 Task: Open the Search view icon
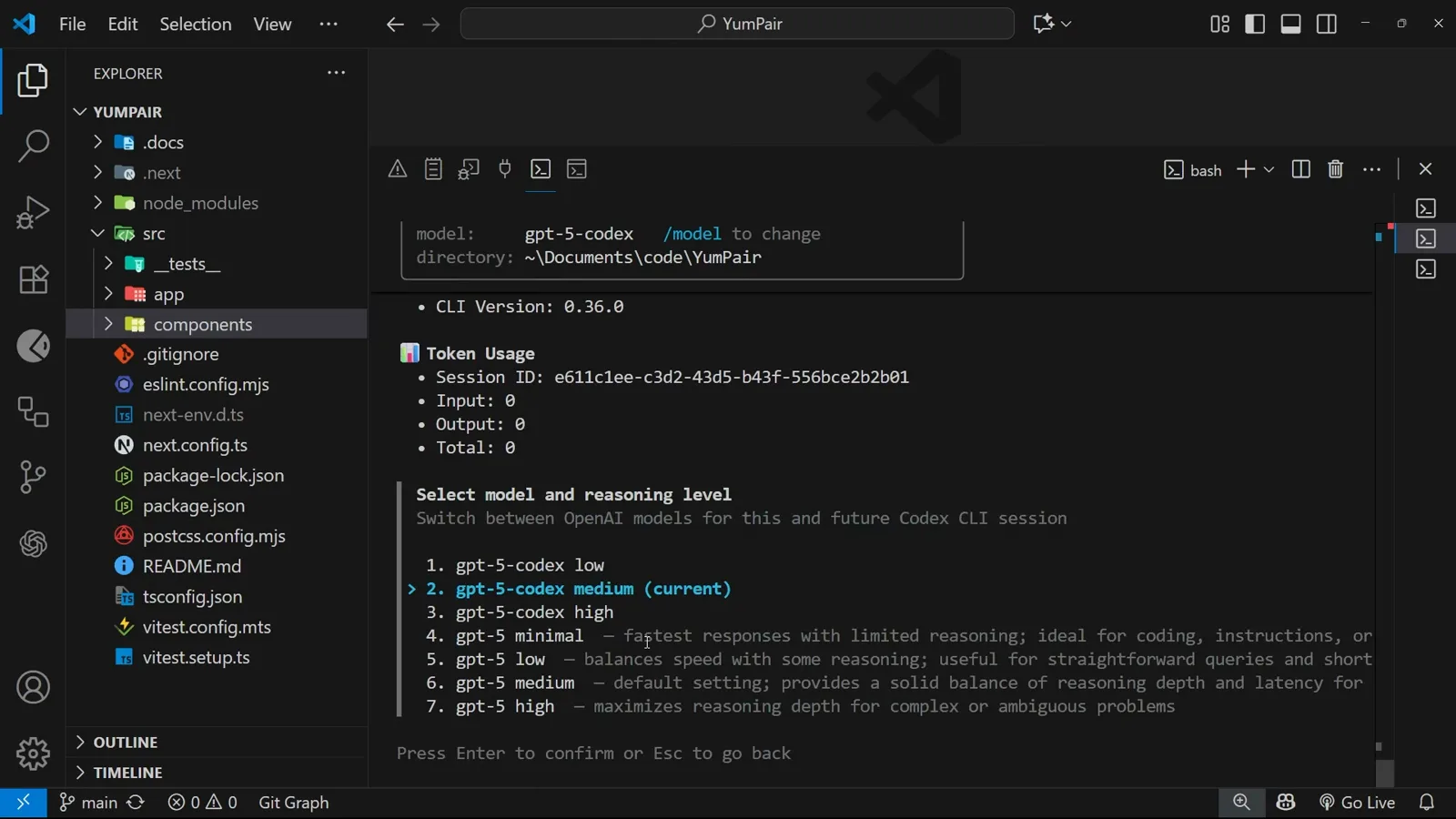pyautogui.click(x=33, y=146)
